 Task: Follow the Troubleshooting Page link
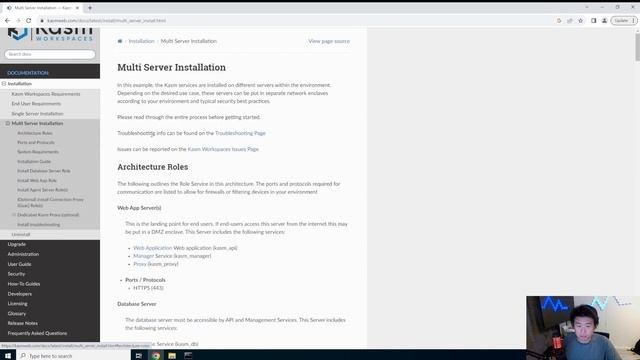click(x=240, y=133)
